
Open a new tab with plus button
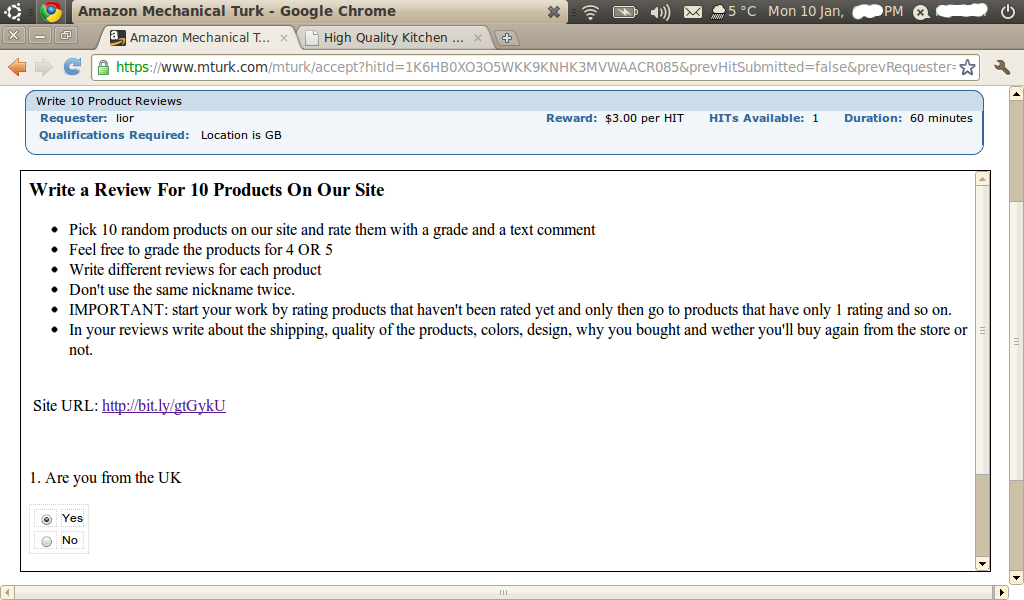(x=506, y=38)
